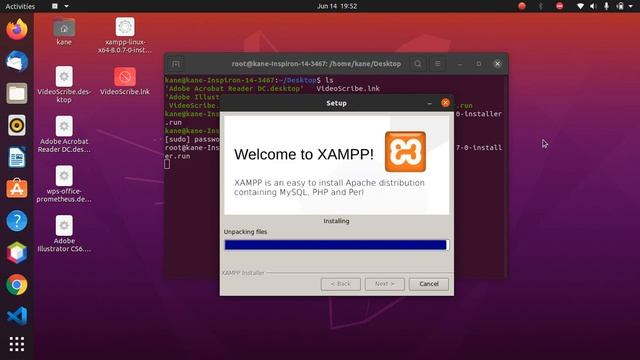This screenshot has width=640, height=360.
Task: Click the new tab icon in terminal
Action: click(x=176, y=64)
